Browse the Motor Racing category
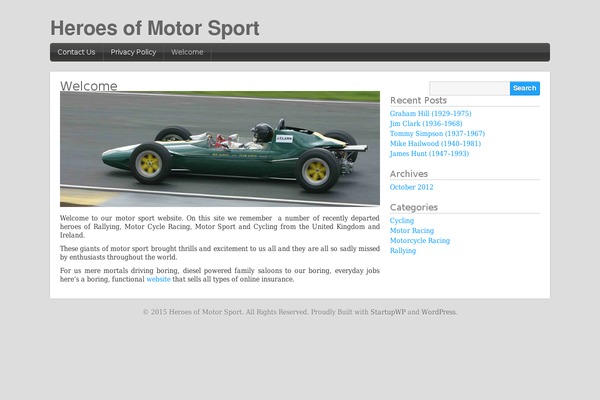The height and width of the screenshot is (400, 600). tap(412, 230)
